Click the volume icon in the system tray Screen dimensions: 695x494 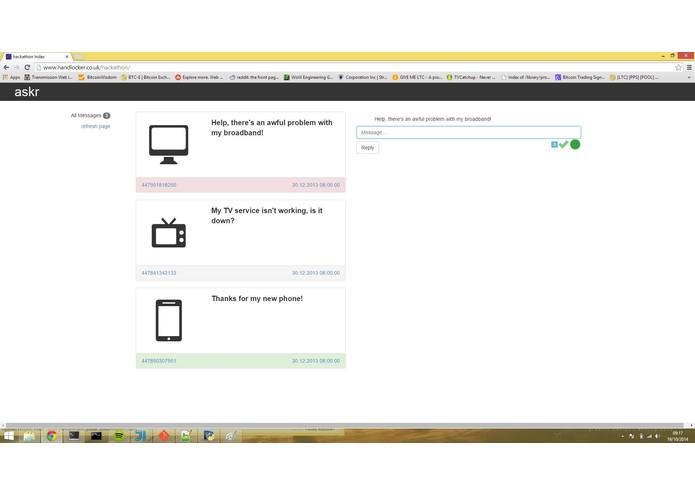click(657, 436)
